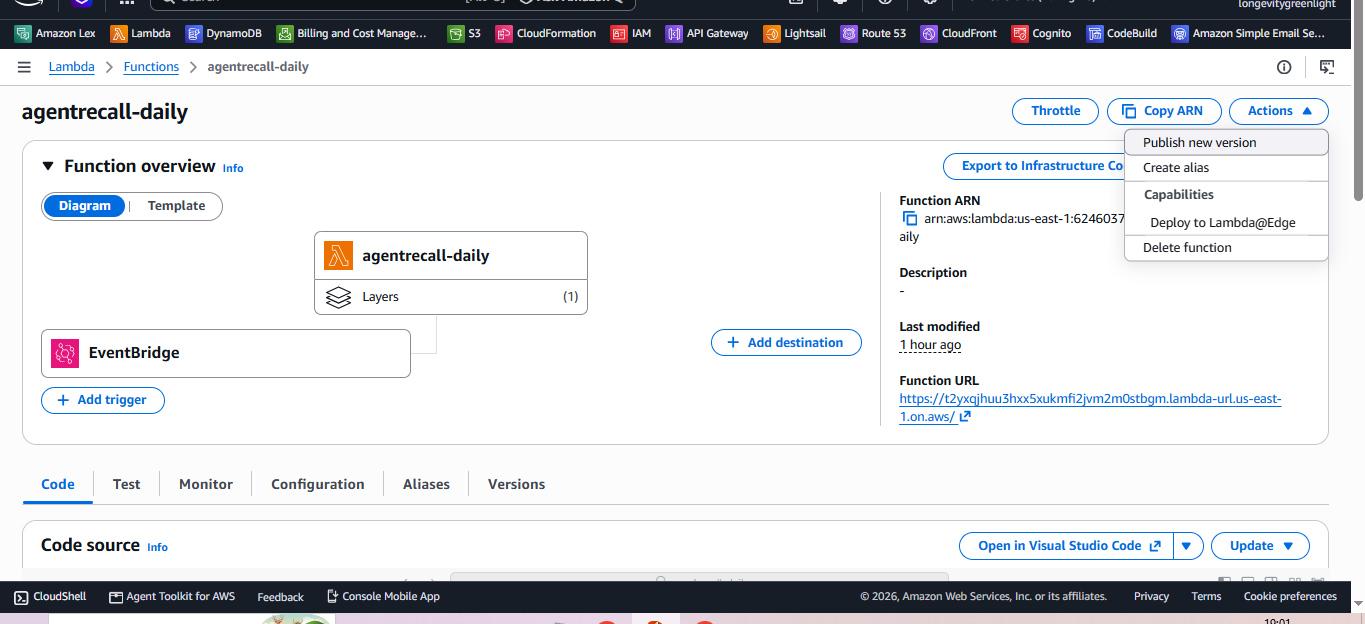Image resolution: width=1365 pixels, height=624 pixels.
Task: Click the Layers stack icon
Action: (x=339, y=297)
